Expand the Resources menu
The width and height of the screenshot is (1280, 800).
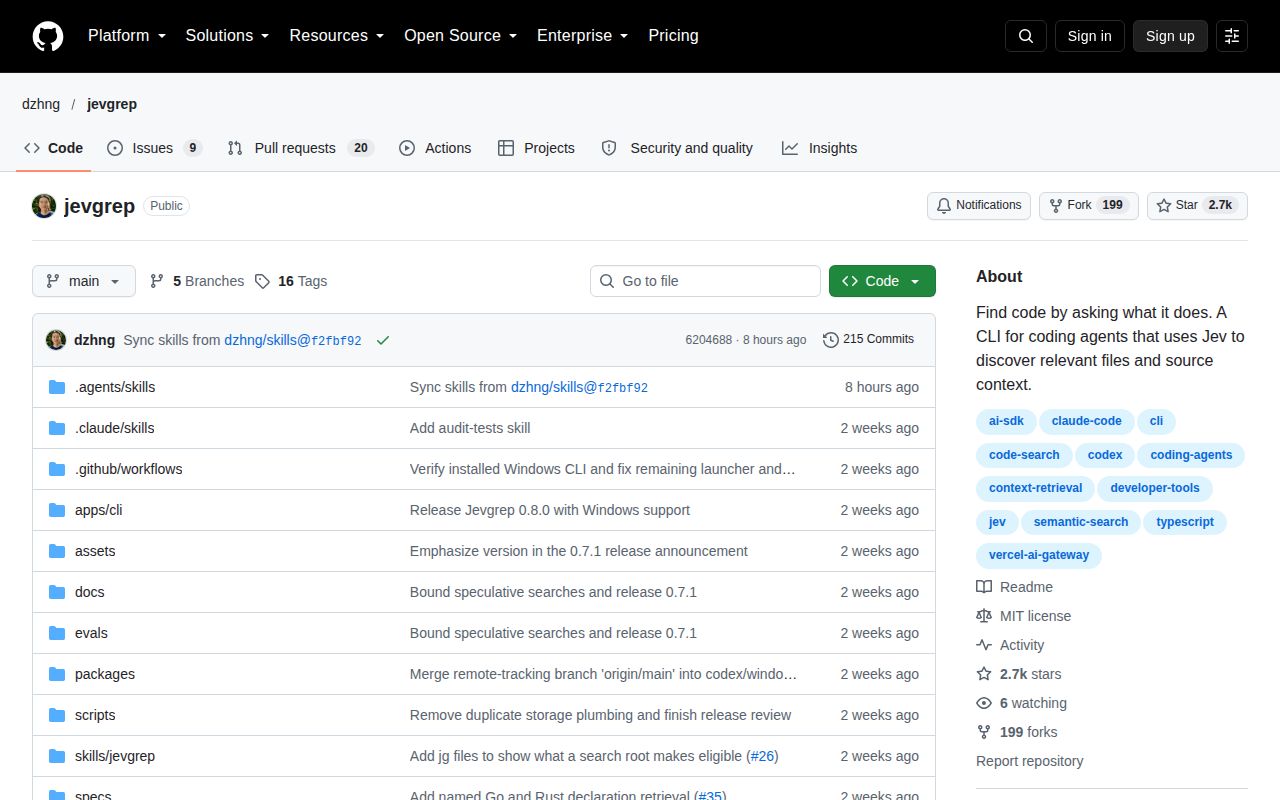pyautogui.click(x=337, y=36)
